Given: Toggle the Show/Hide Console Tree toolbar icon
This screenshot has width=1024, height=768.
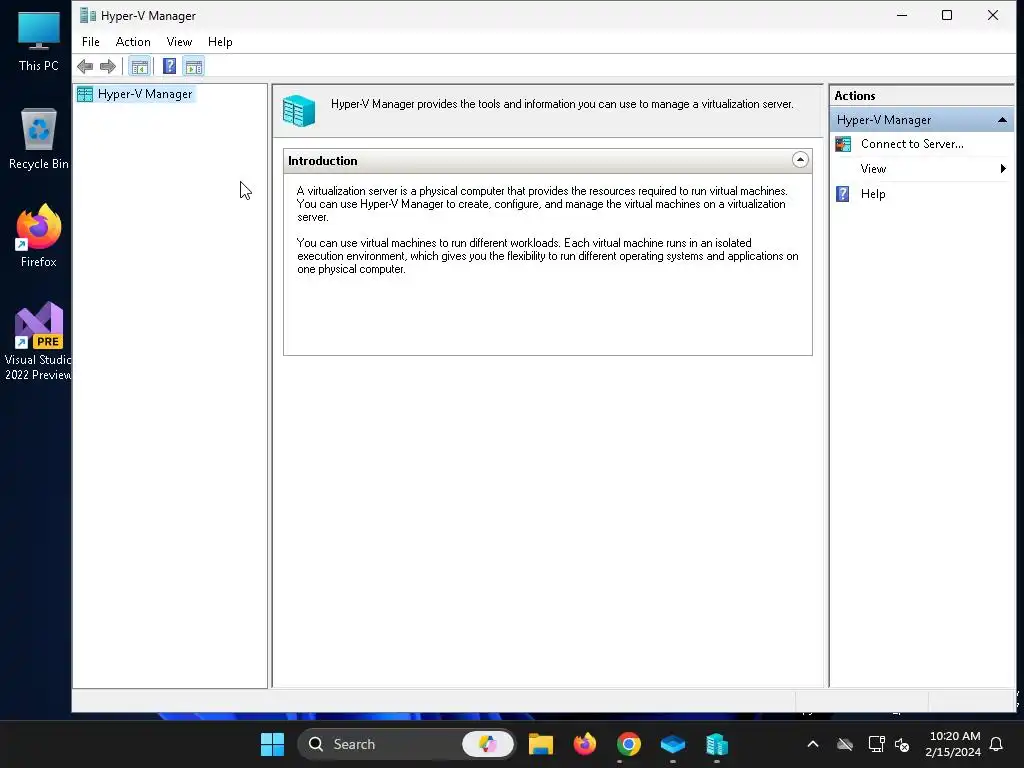Looking at the screenshot, I should pyautogui.click(x=139, y=66).
